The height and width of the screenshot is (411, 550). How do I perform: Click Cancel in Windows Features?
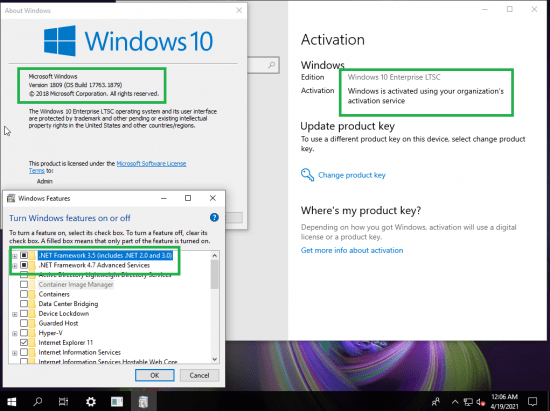point(199,375)
